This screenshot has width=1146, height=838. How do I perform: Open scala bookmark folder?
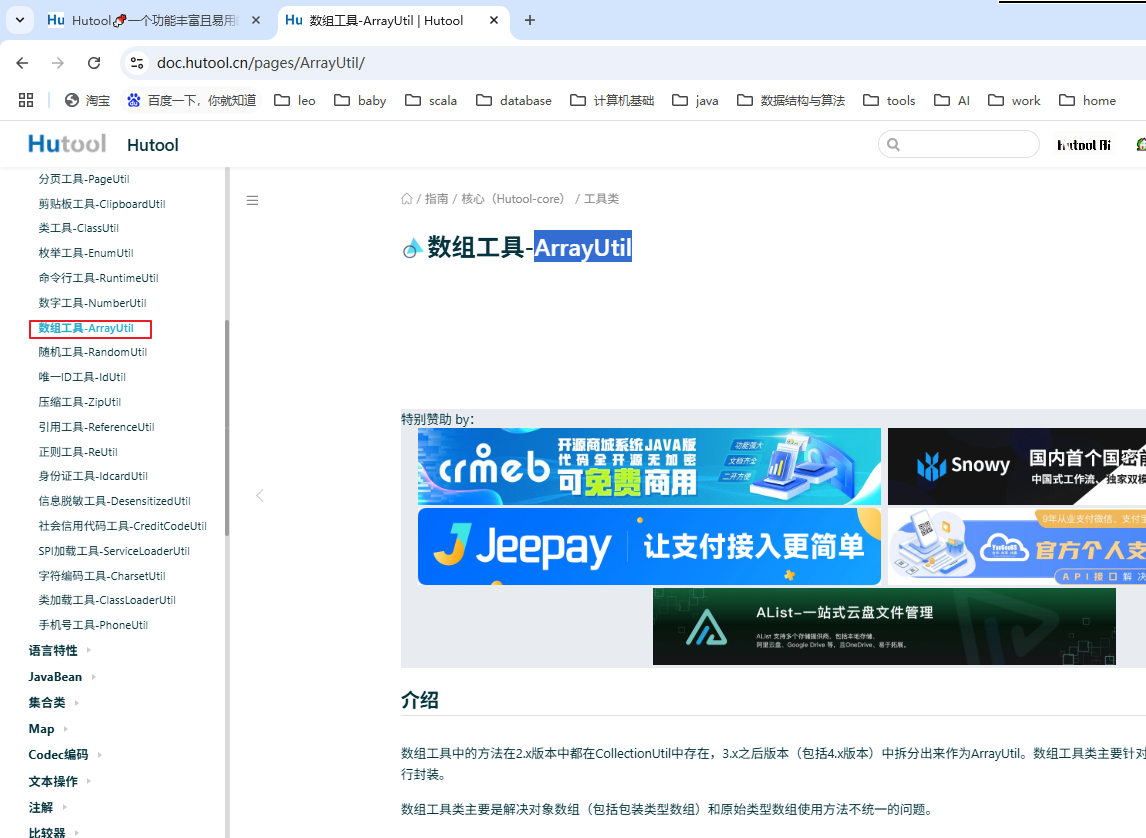(431, 100)
